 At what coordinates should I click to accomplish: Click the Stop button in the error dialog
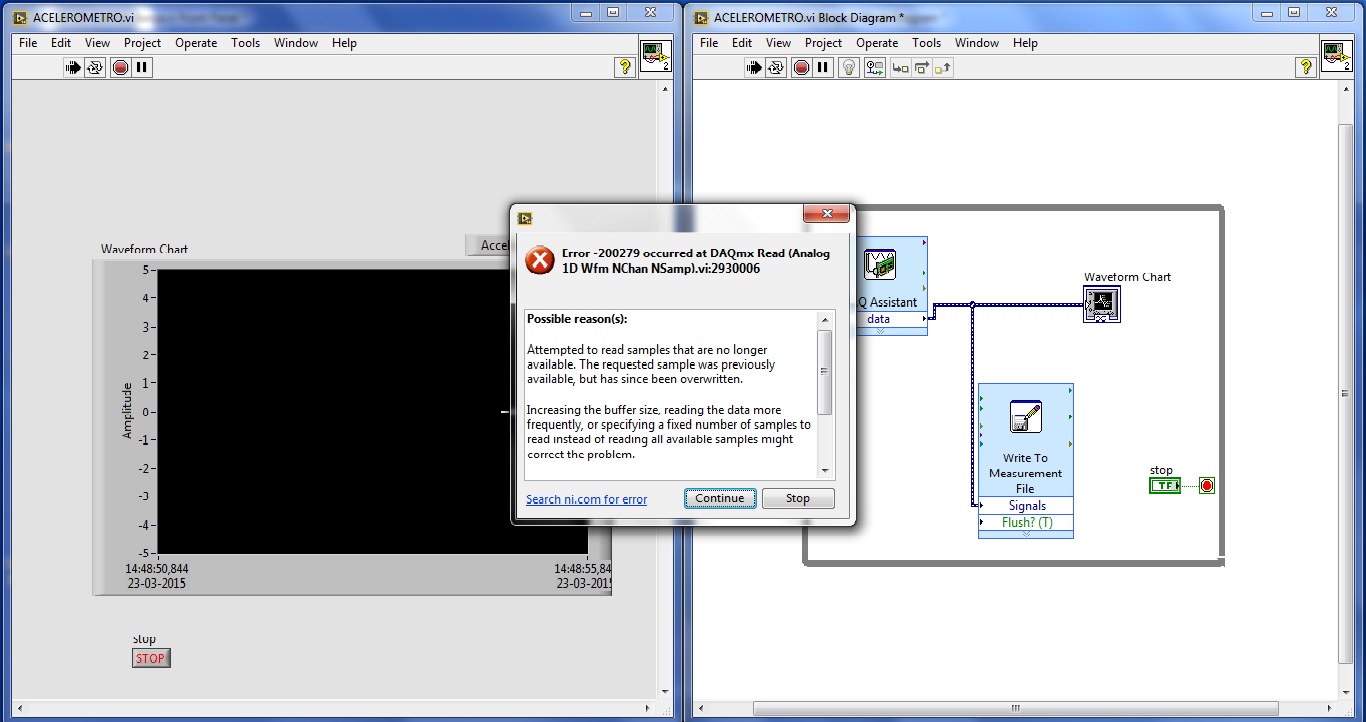tap(798, 498)
